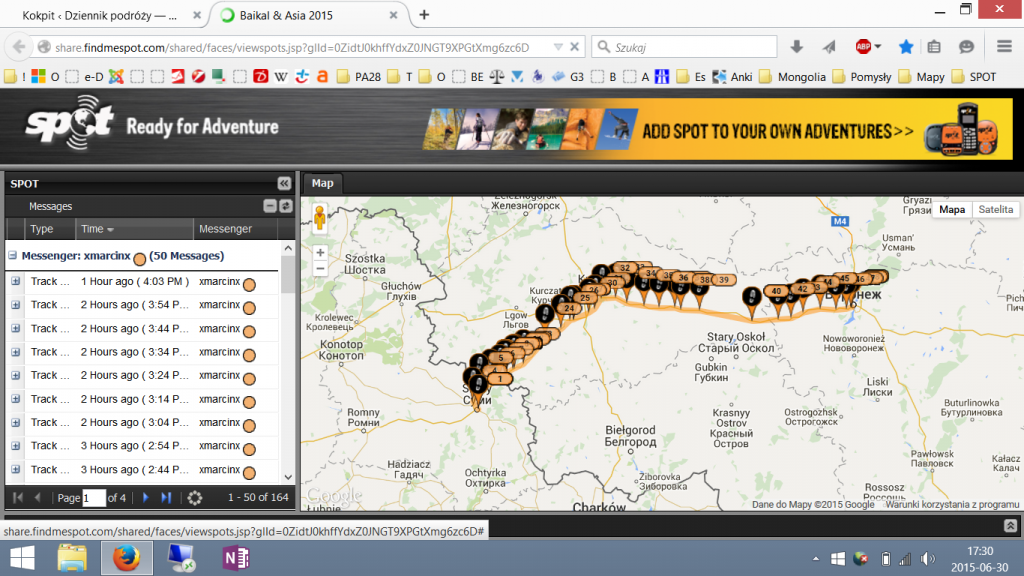Expand the 4:03 PM track message
Screen dimensions: 1024x576
16,281
